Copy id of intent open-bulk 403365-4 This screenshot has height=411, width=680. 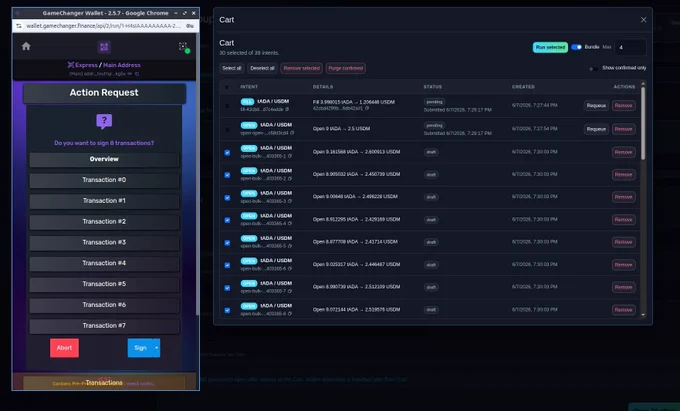(290, 224)
